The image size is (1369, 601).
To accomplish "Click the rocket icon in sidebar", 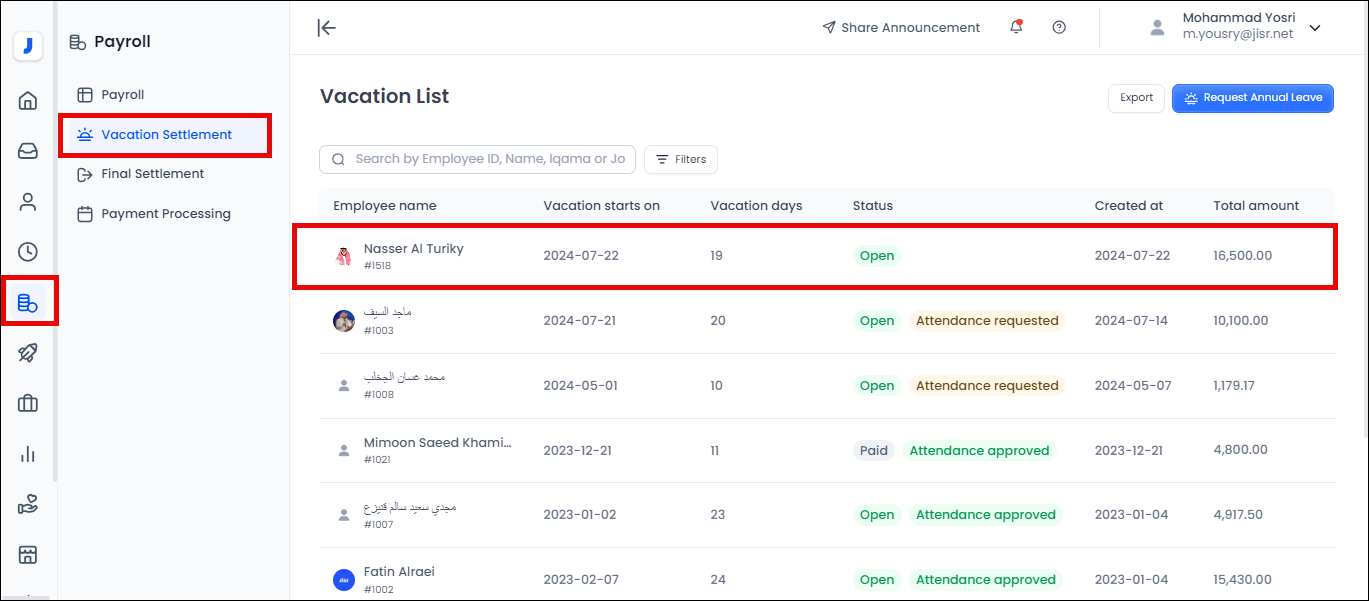I will (x=28, y=353).
